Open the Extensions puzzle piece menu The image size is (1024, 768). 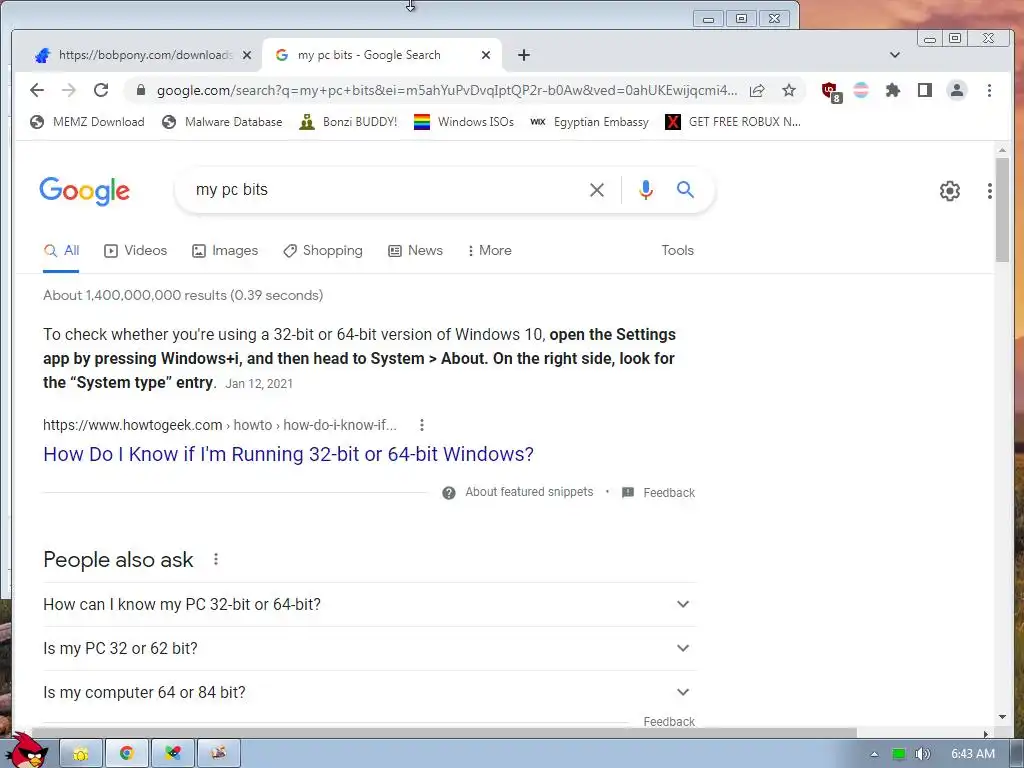(893, 90)
